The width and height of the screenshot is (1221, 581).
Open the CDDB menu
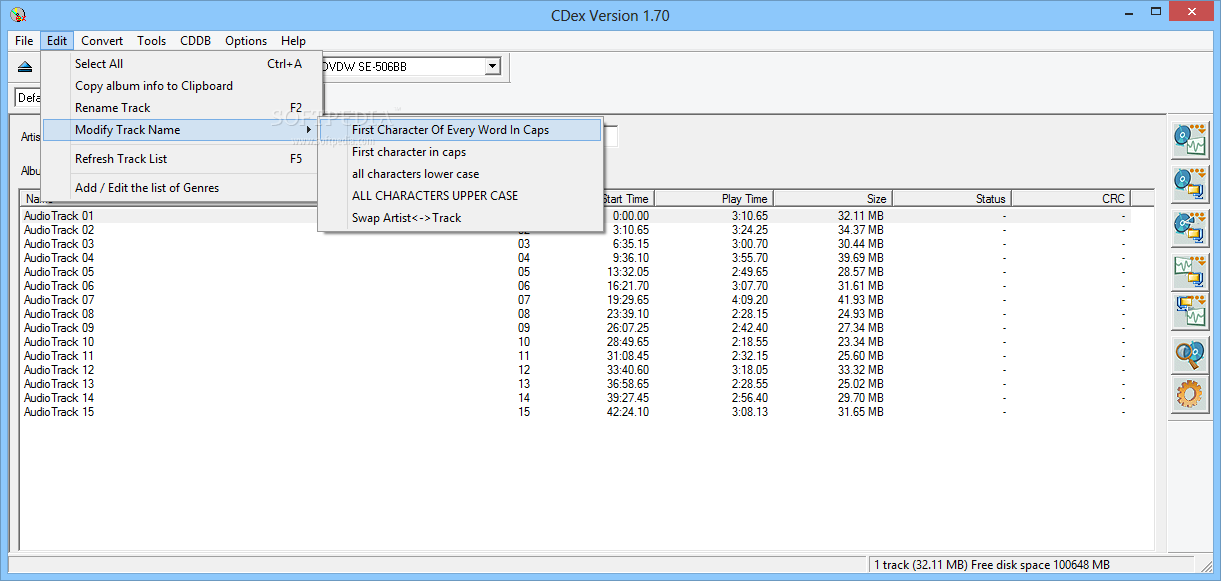tap(195, 41)
